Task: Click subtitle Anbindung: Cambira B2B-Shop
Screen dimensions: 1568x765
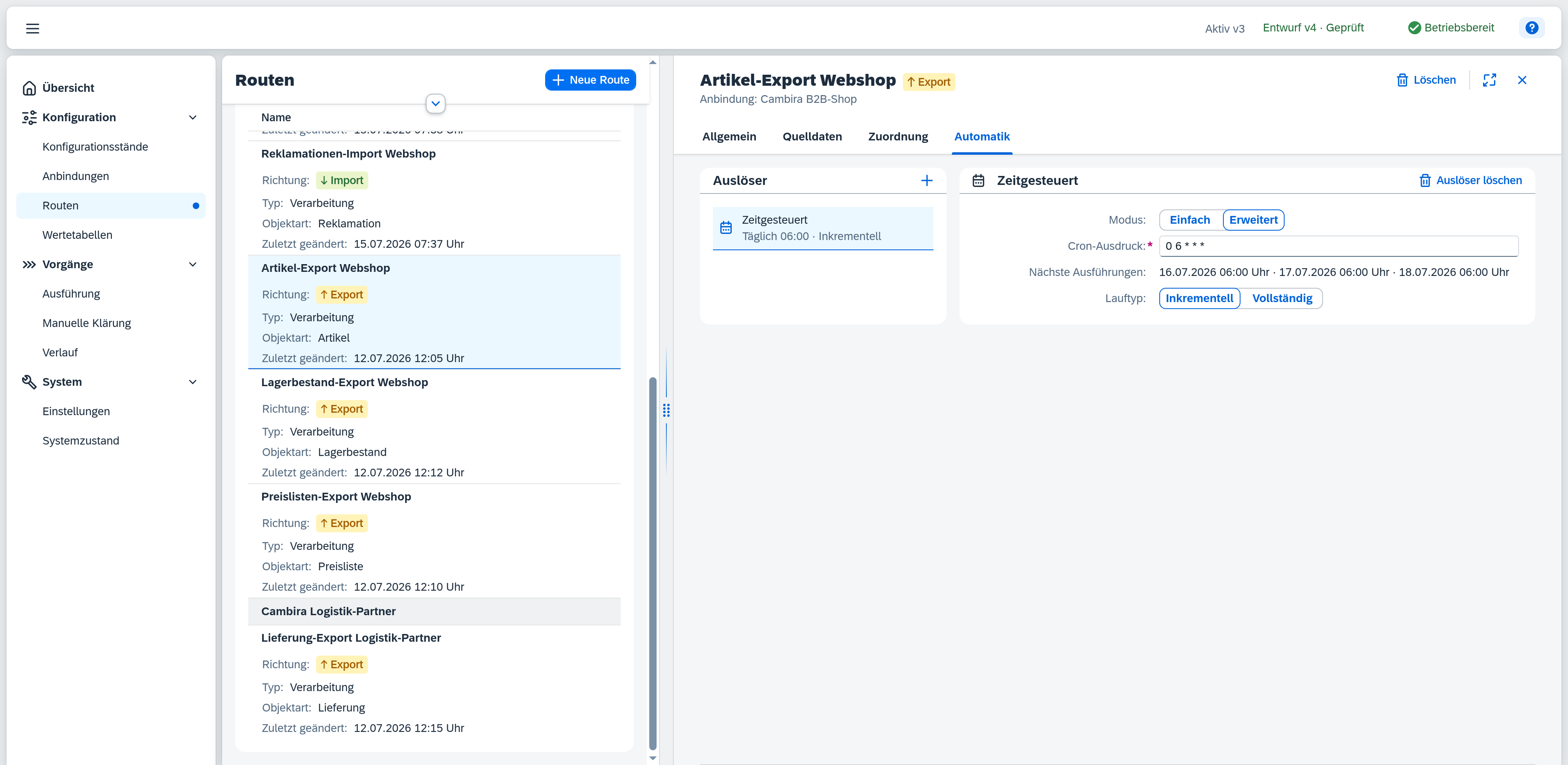Action: 778,99
